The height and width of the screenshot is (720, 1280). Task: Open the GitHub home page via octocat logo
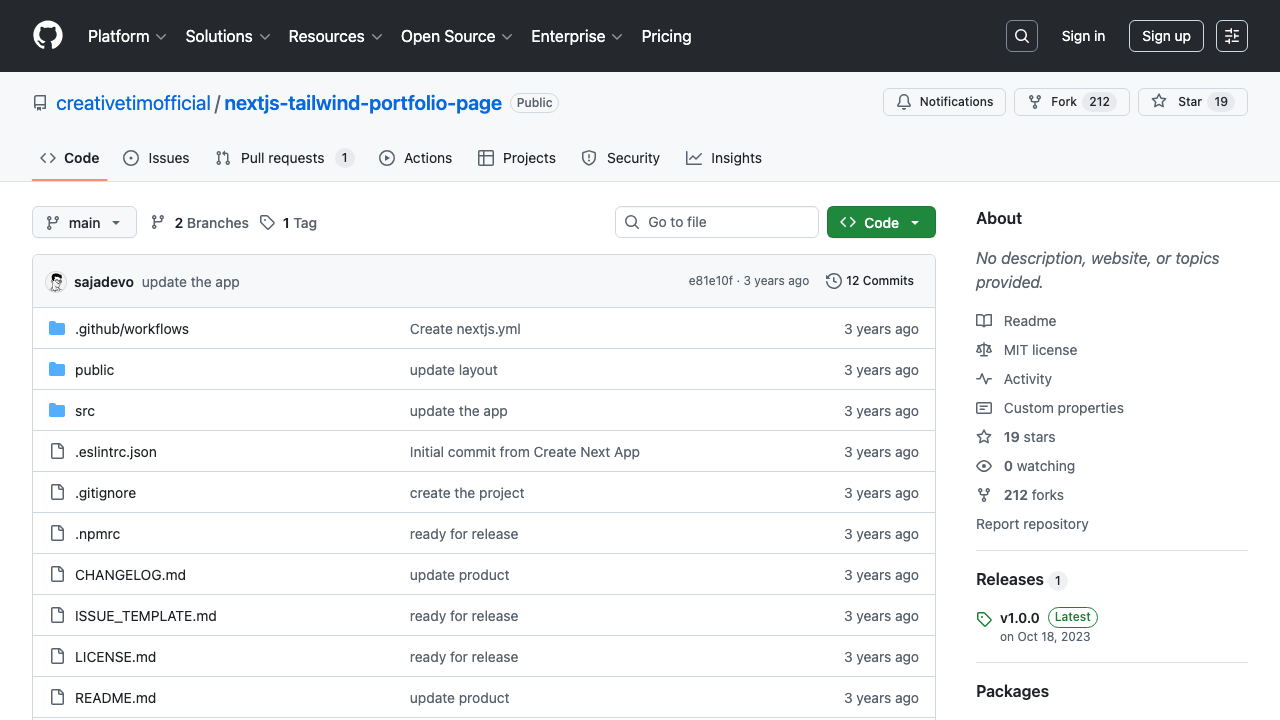click(47, 36)
